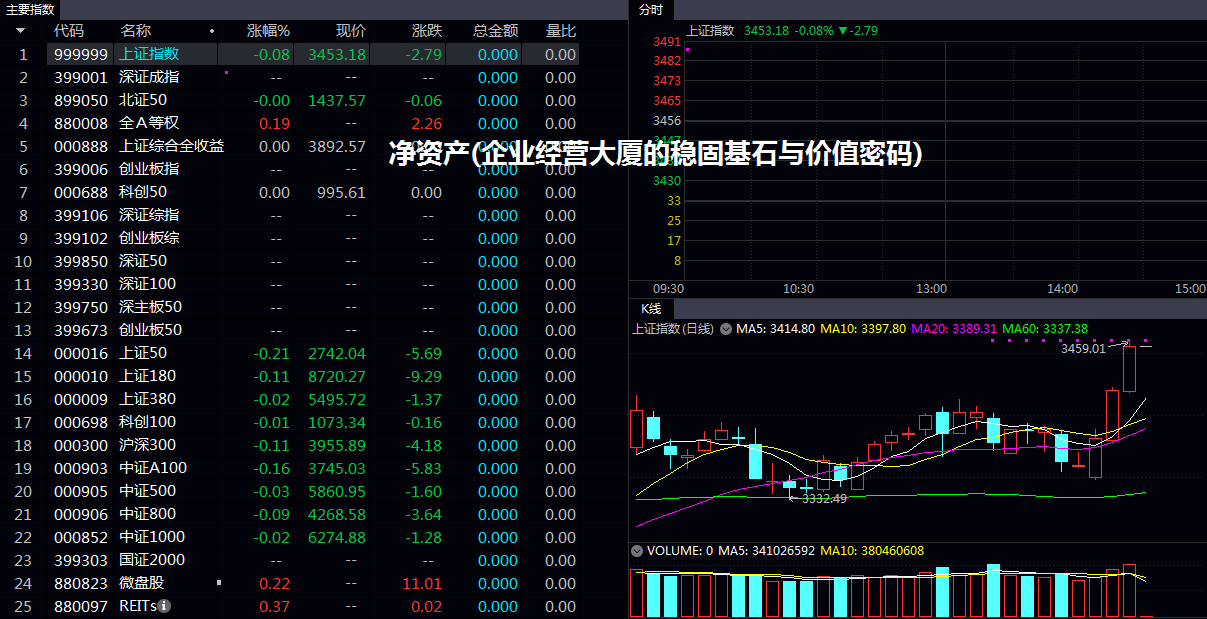Viewport: 1207px width, 619px height.
Task: Click the 上证指数 title in 分时 chart
Action: pos(710,30)
